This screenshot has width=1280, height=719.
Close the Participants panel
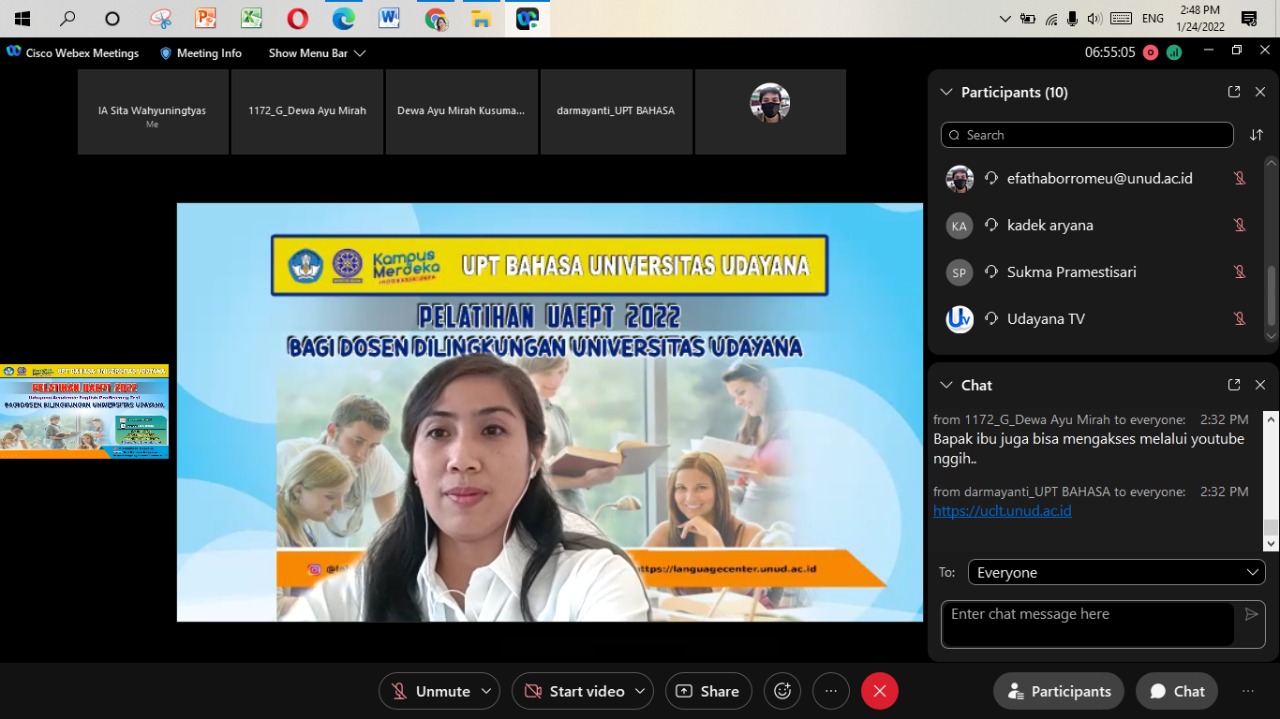(1260, 92)
